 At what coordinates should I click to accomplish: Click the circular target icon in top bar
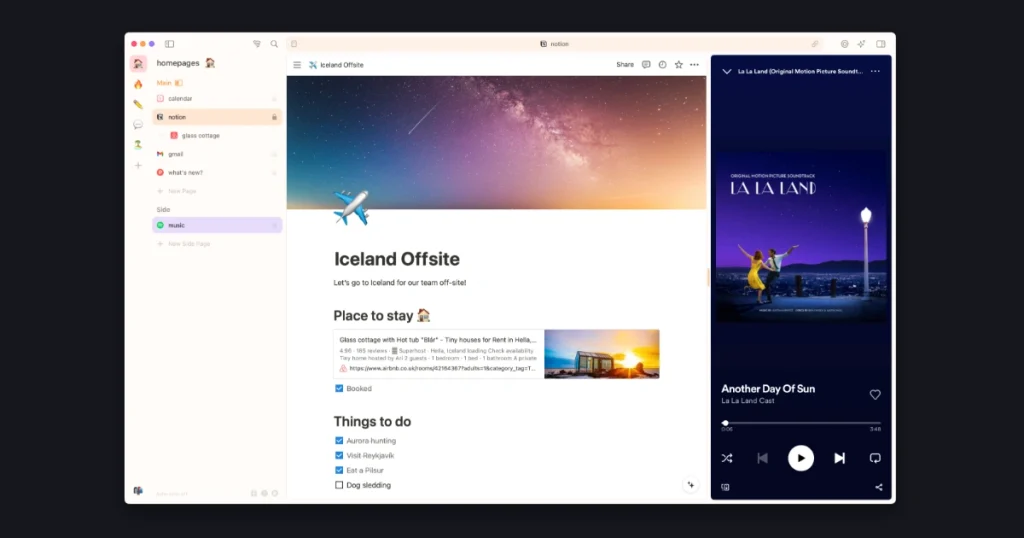(844, 44)
